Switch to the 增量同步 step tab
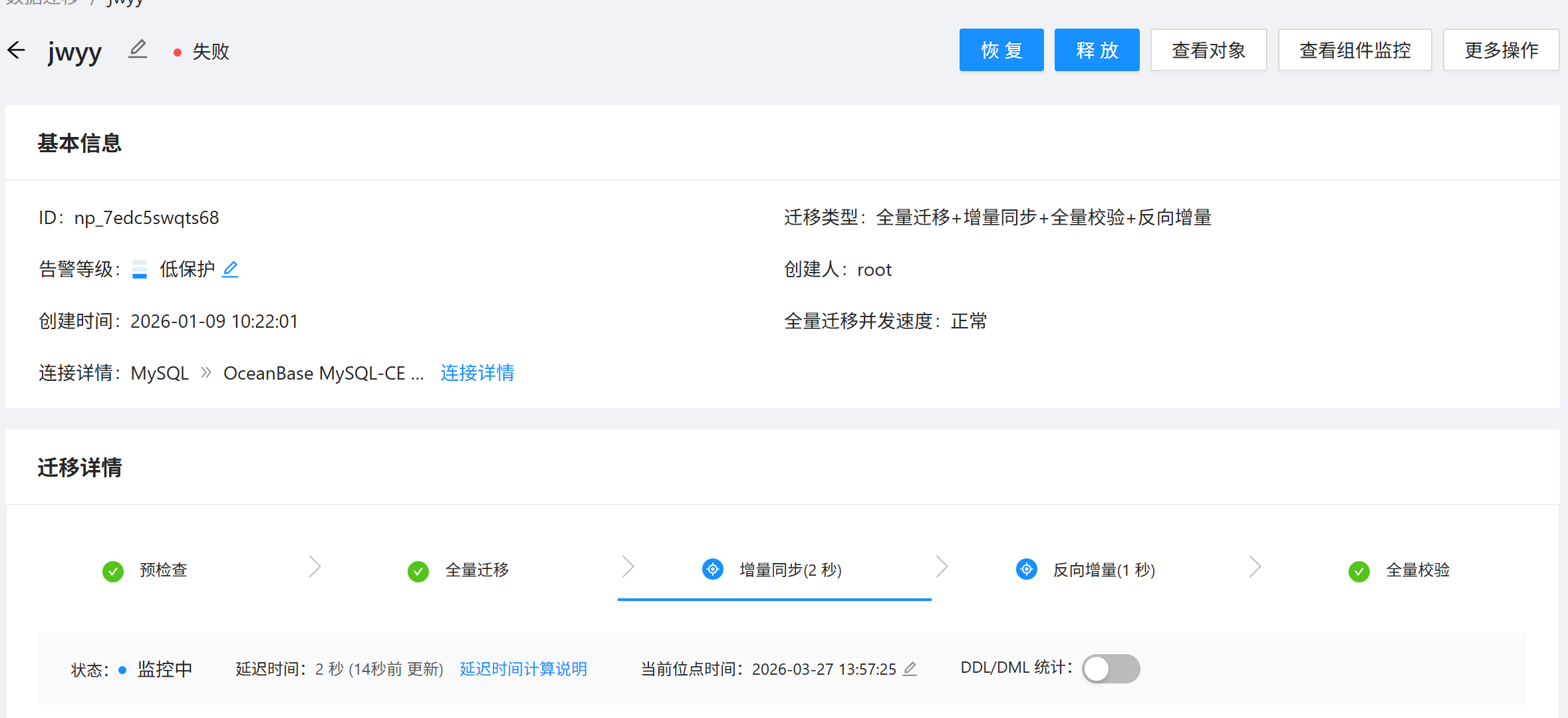This screenshot has width=1568, height=718. [789, 570]
